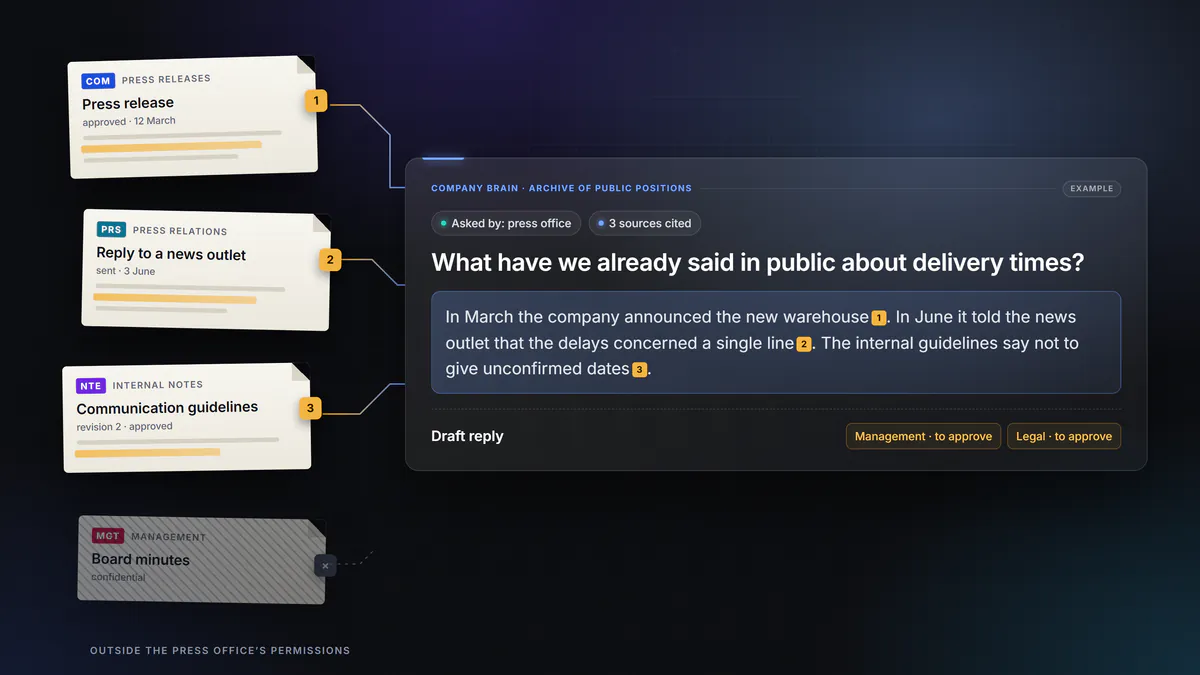Click the 'INTERNAL NOTES' category label
This screenshot has width=1200, height=675.
tap(158, 385)
